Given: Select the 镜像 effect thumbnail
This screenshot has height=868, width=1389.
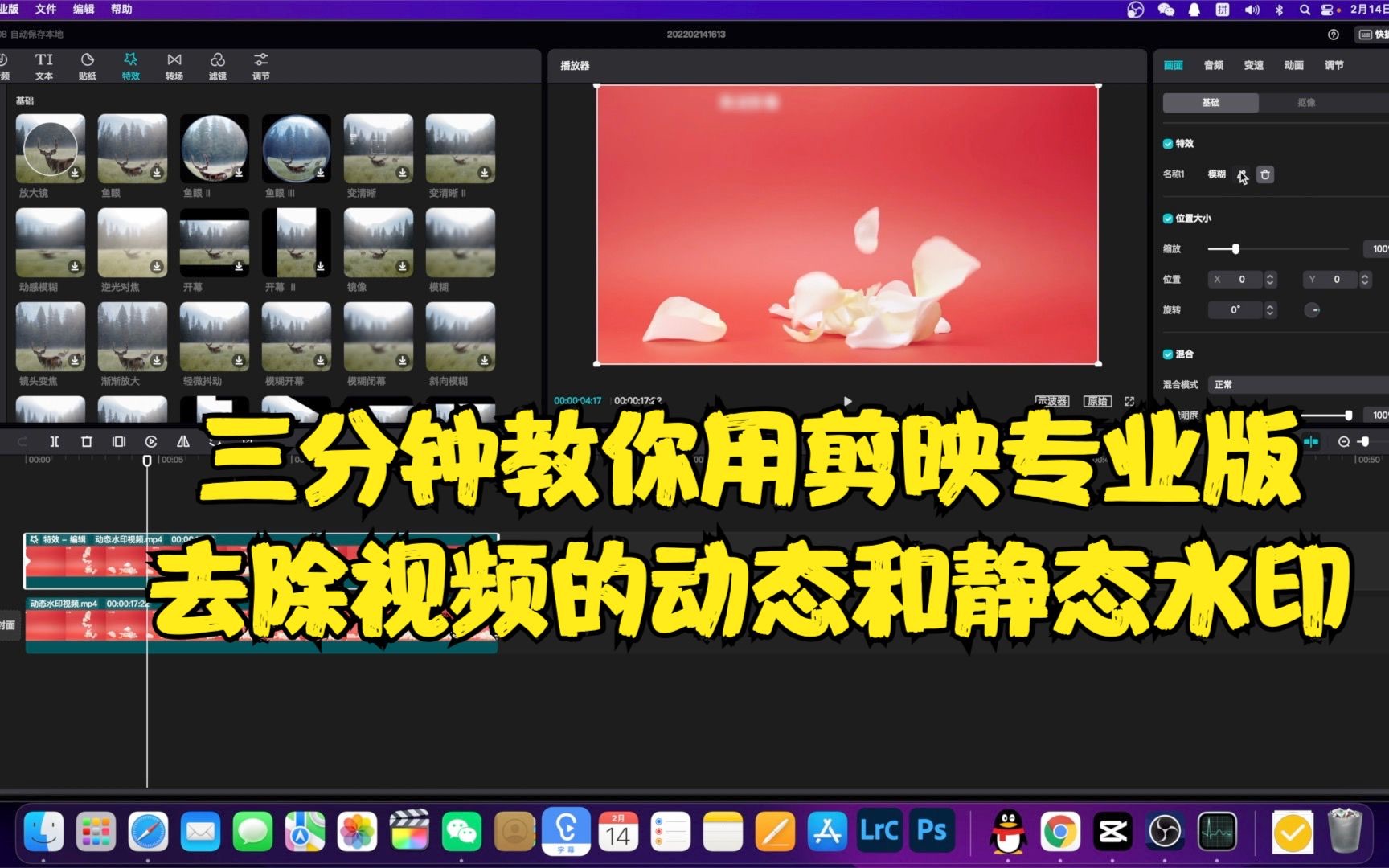Looking at the screenshot, I should pyautogui.click(x=378, y=243).
